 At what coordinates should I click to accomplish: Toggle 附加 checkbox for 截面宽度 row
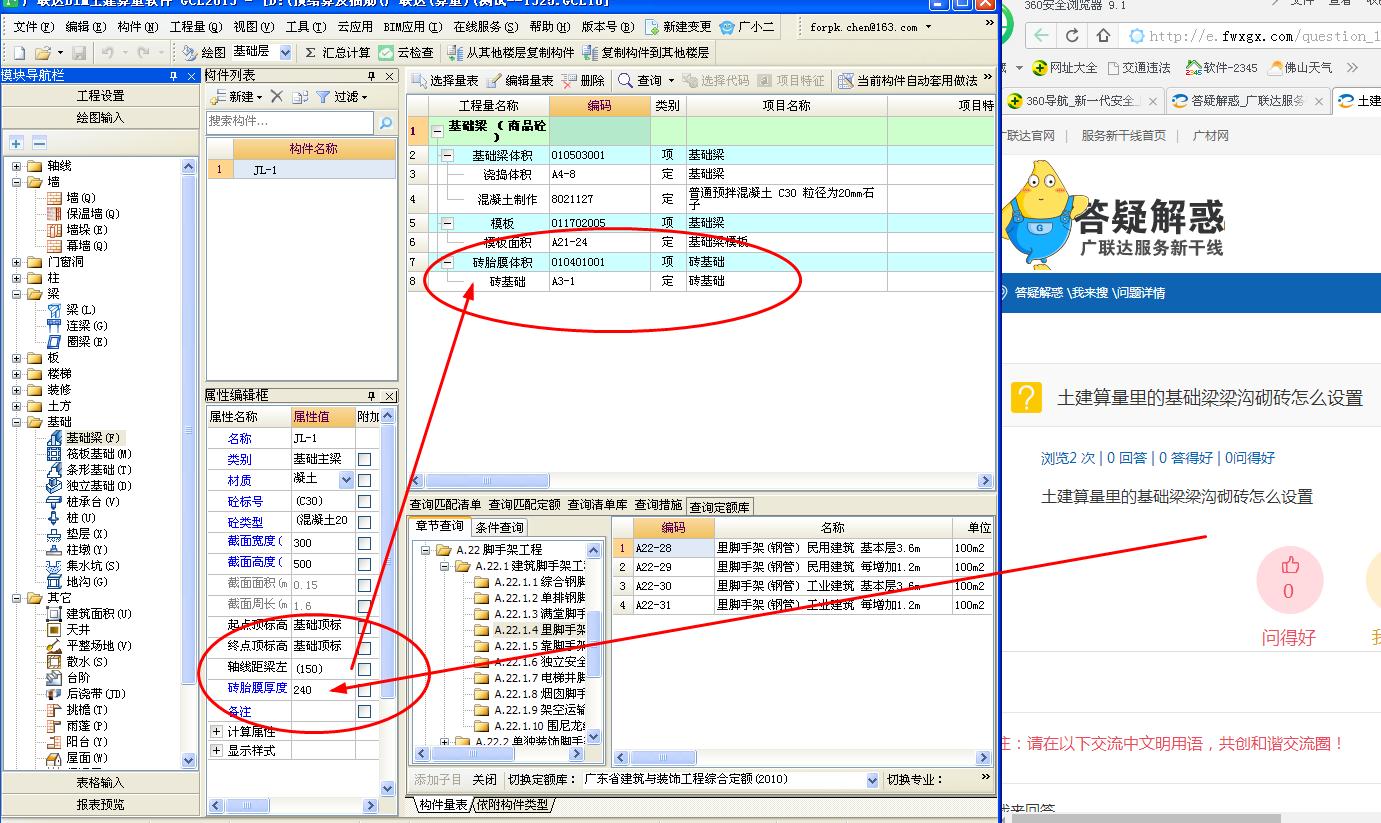(365, 542)
